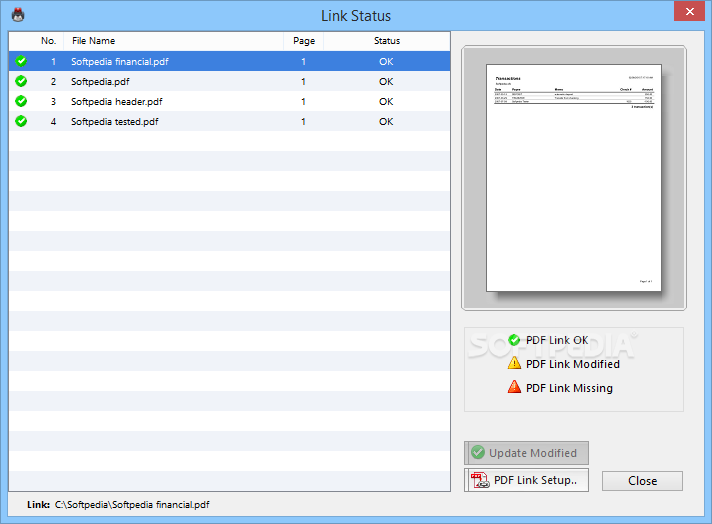Click the OK status of Softpedia header.pdf
712x524 pixels.
pyautogui.click(x=386, y=102)
